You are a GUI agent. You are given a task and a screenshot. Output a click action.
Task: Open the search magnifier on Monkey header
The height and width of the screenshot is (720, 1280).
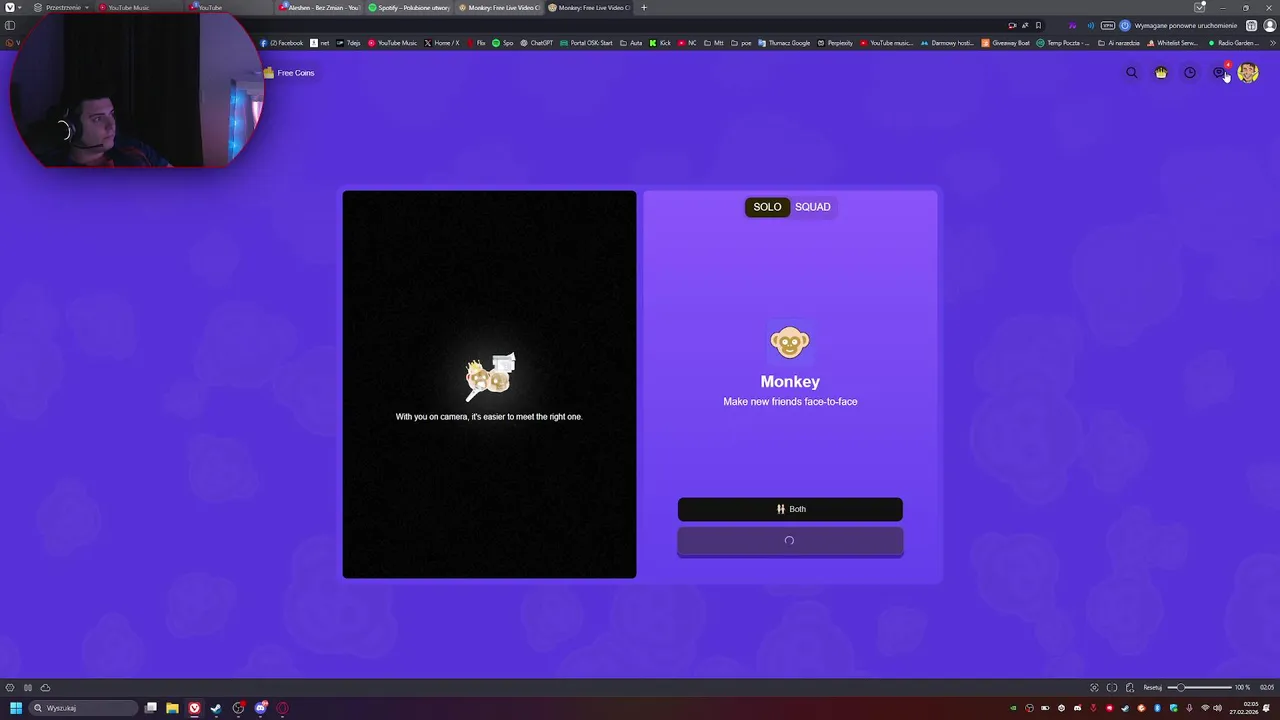pyautogui.click(x=1132, y=73)
